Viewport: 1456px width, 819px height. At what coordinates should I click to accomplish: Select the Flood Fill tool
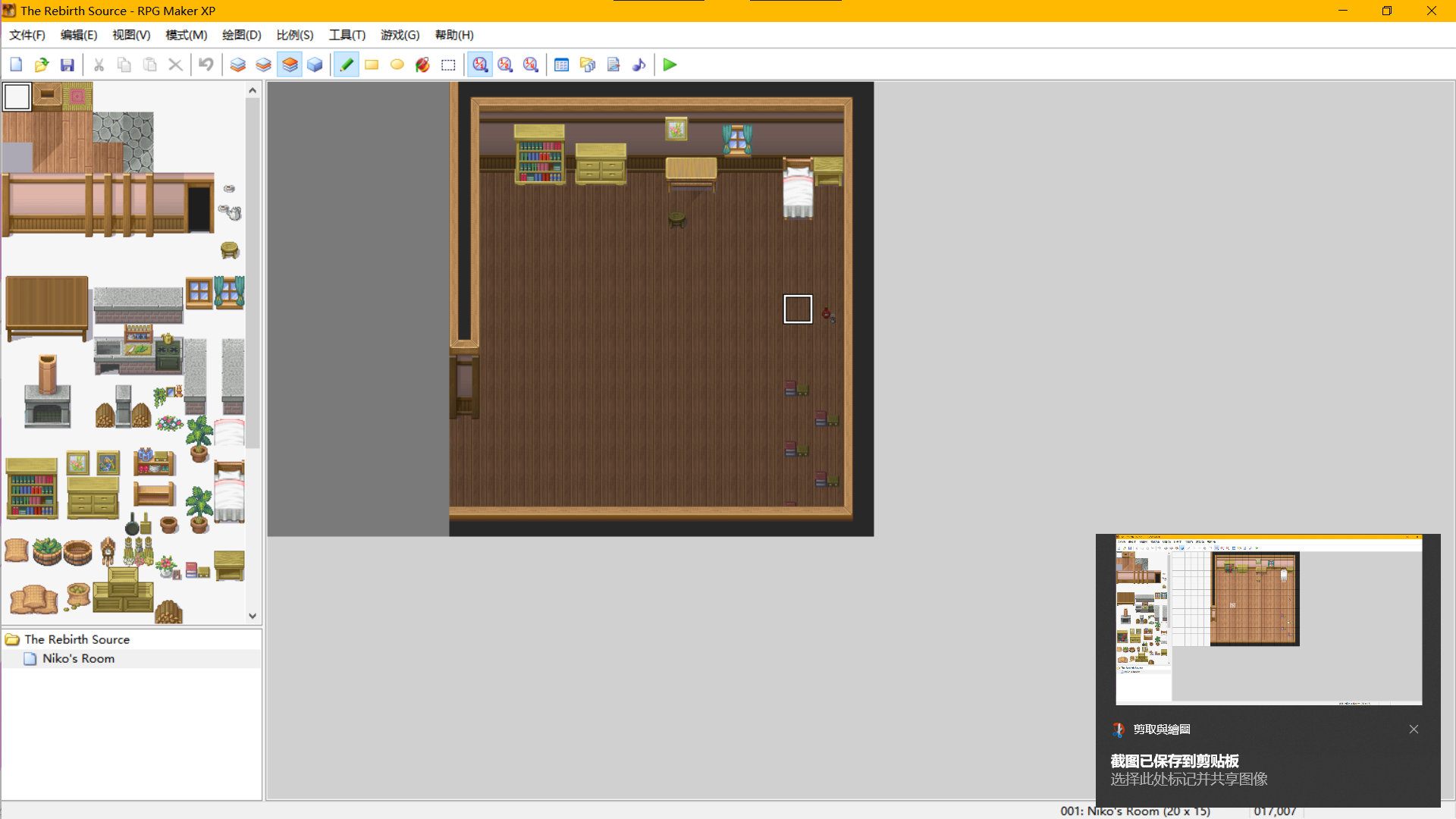[x=423, y=64]
